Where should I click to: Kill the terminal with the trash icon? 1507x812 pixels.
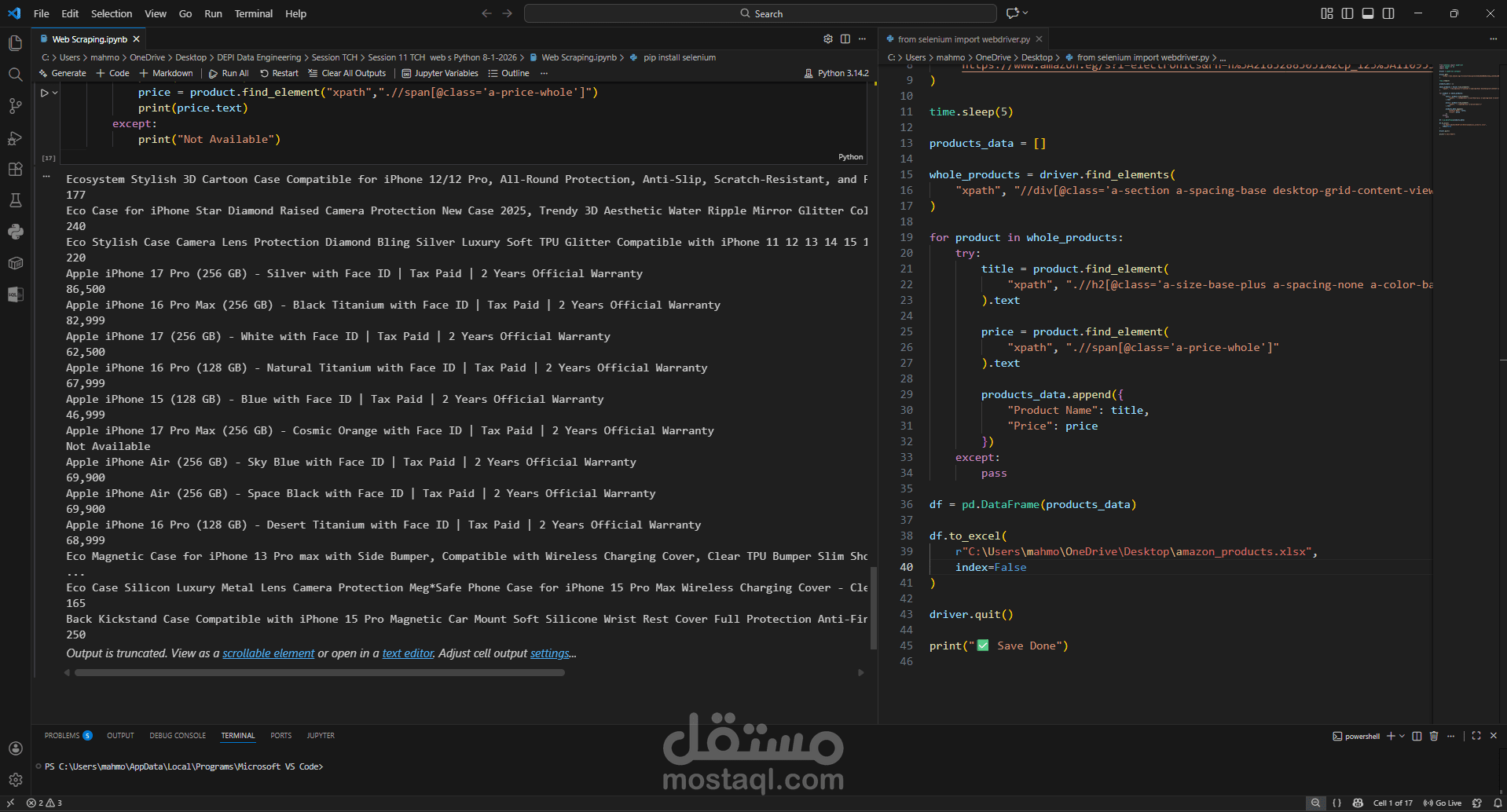[x=1434, y=736]
